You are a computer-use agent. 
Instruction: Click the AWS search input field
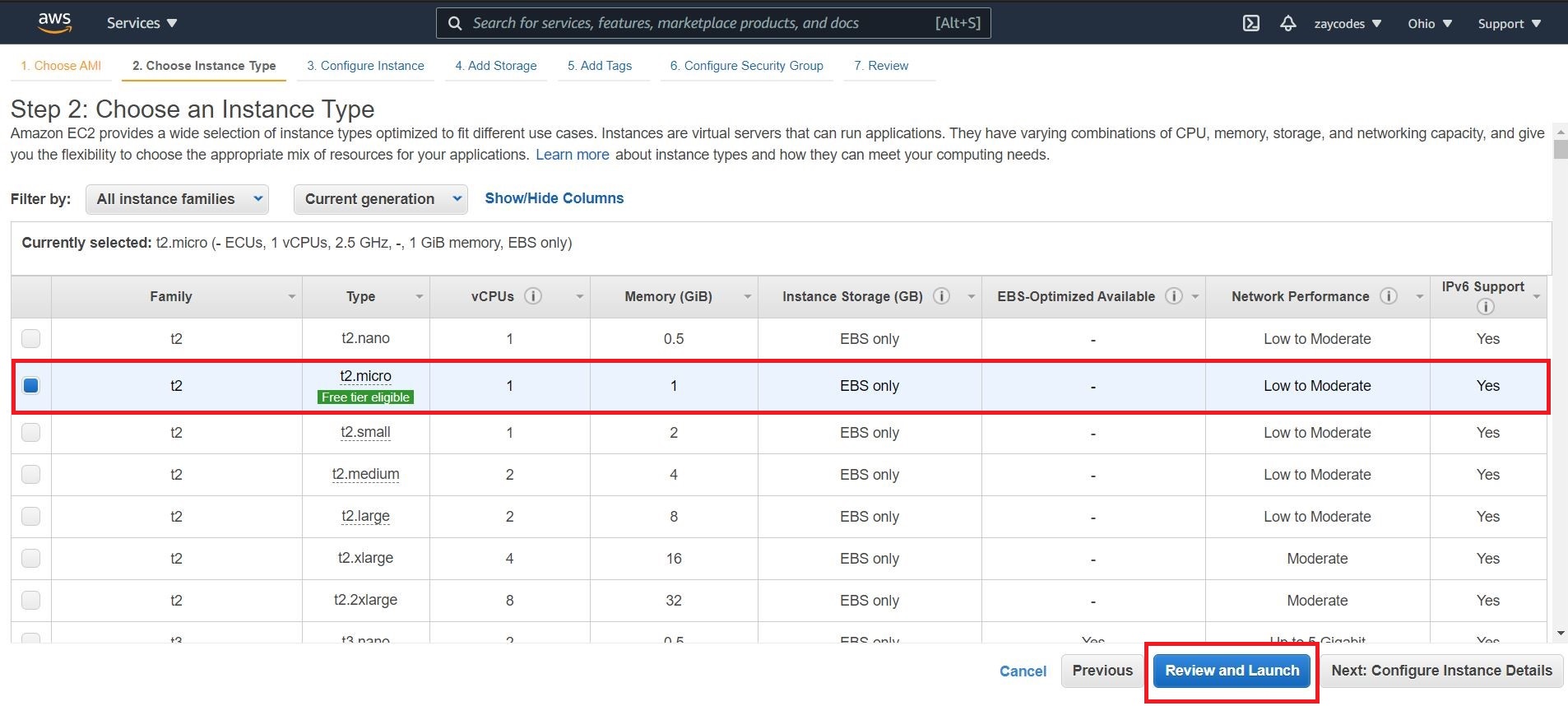coord(713,23)
